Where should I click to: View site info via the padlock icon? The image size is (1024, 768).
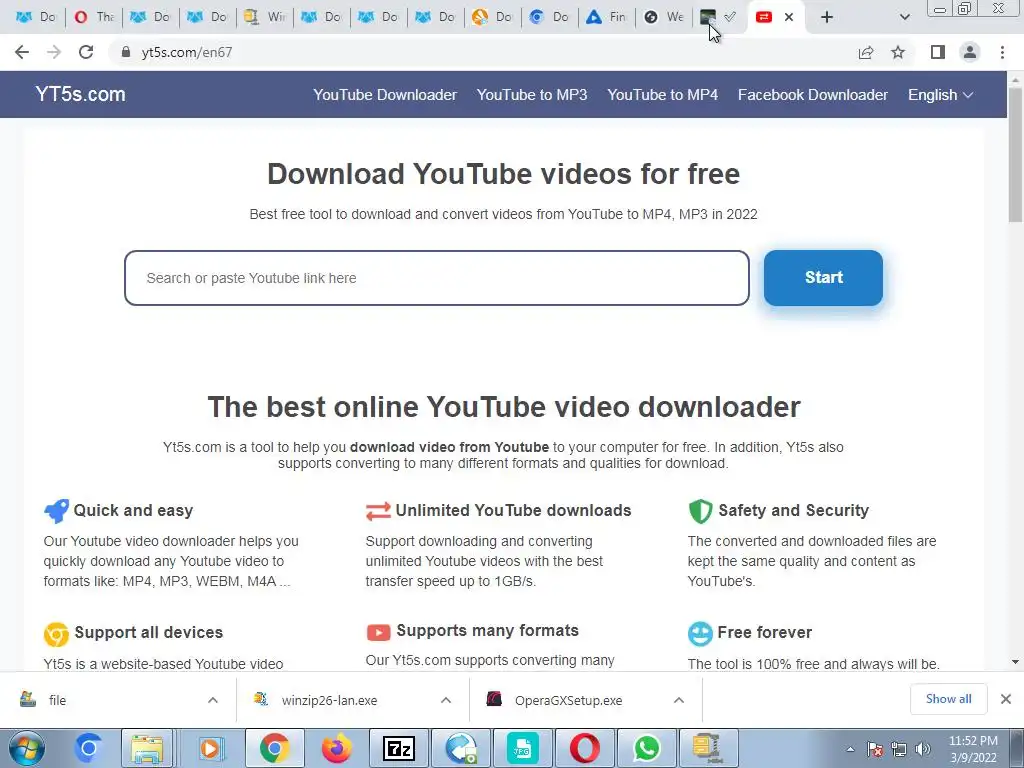tap(125, 52)
